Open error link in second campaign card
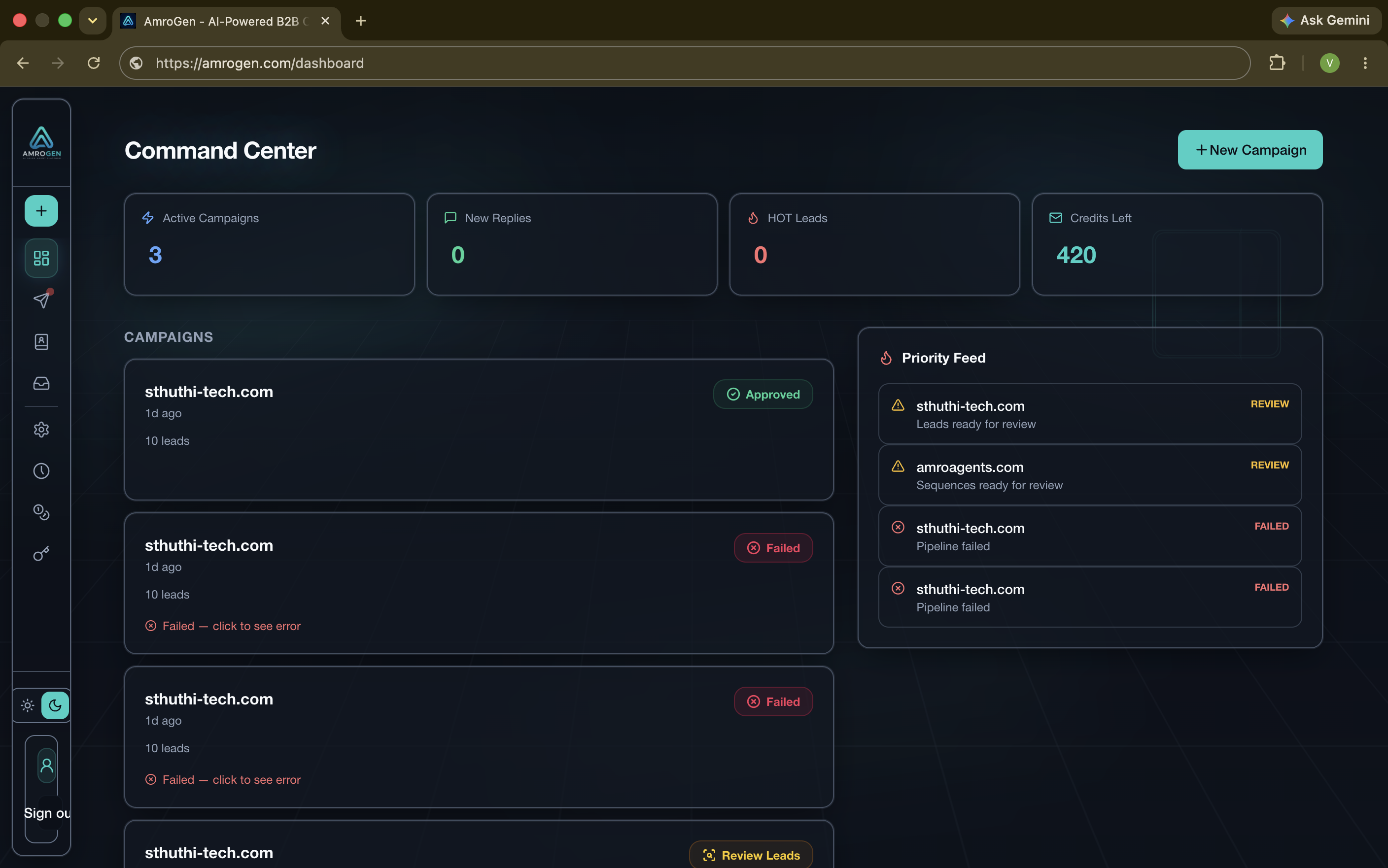The image size is (1388, 868). point(223,626)
